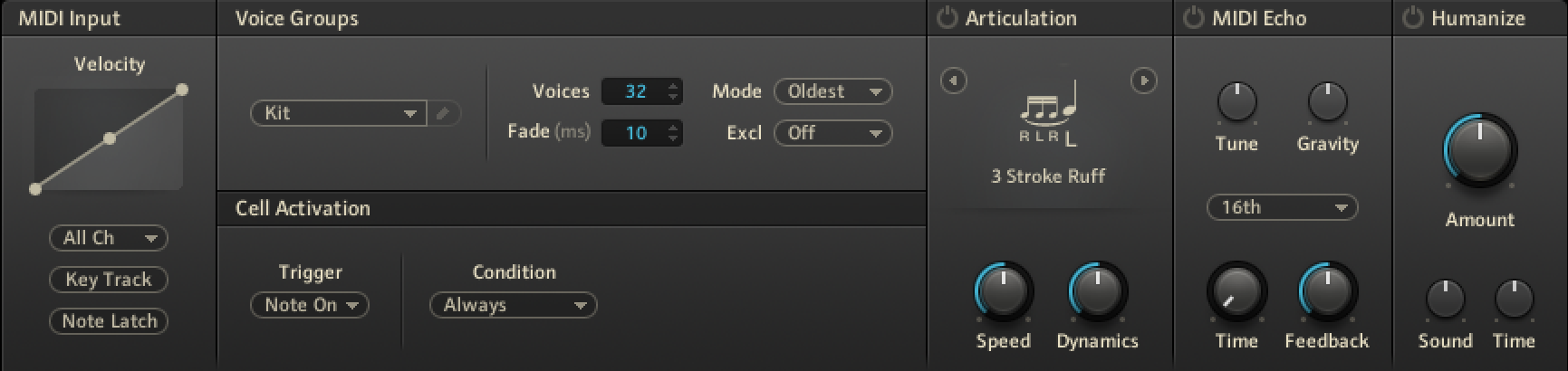
Task: Click the Articulation Speed knob
Action: 1004,292
